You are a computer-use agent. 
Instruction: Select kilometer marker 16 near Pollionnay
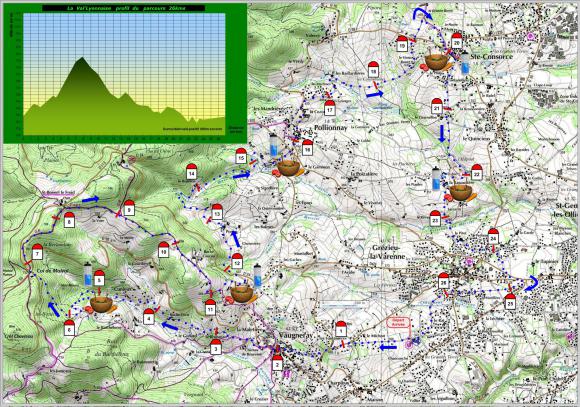tap(307, 147)
